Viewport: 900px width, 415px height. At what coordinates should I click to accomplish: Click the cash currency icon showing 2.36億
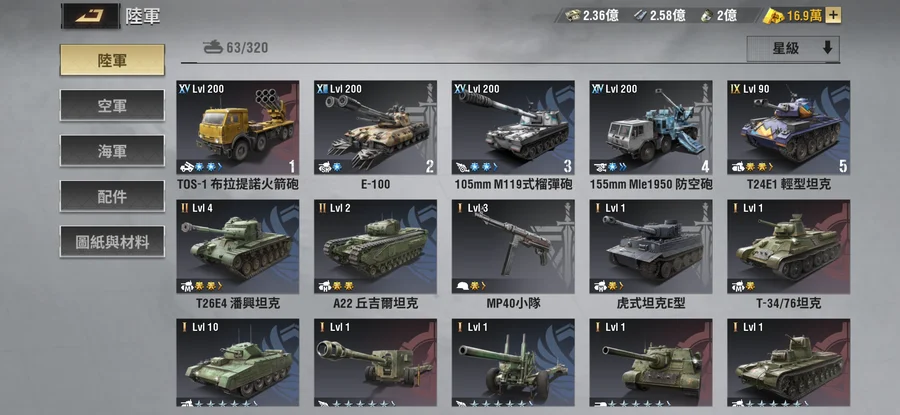coord(571,15)
